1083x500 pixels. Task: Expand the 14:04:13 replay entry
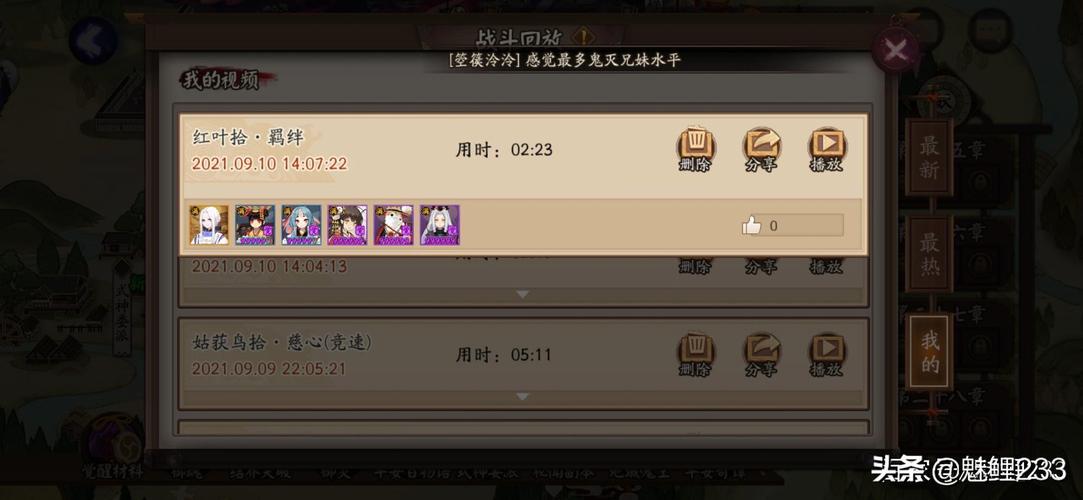pos(523,294)
